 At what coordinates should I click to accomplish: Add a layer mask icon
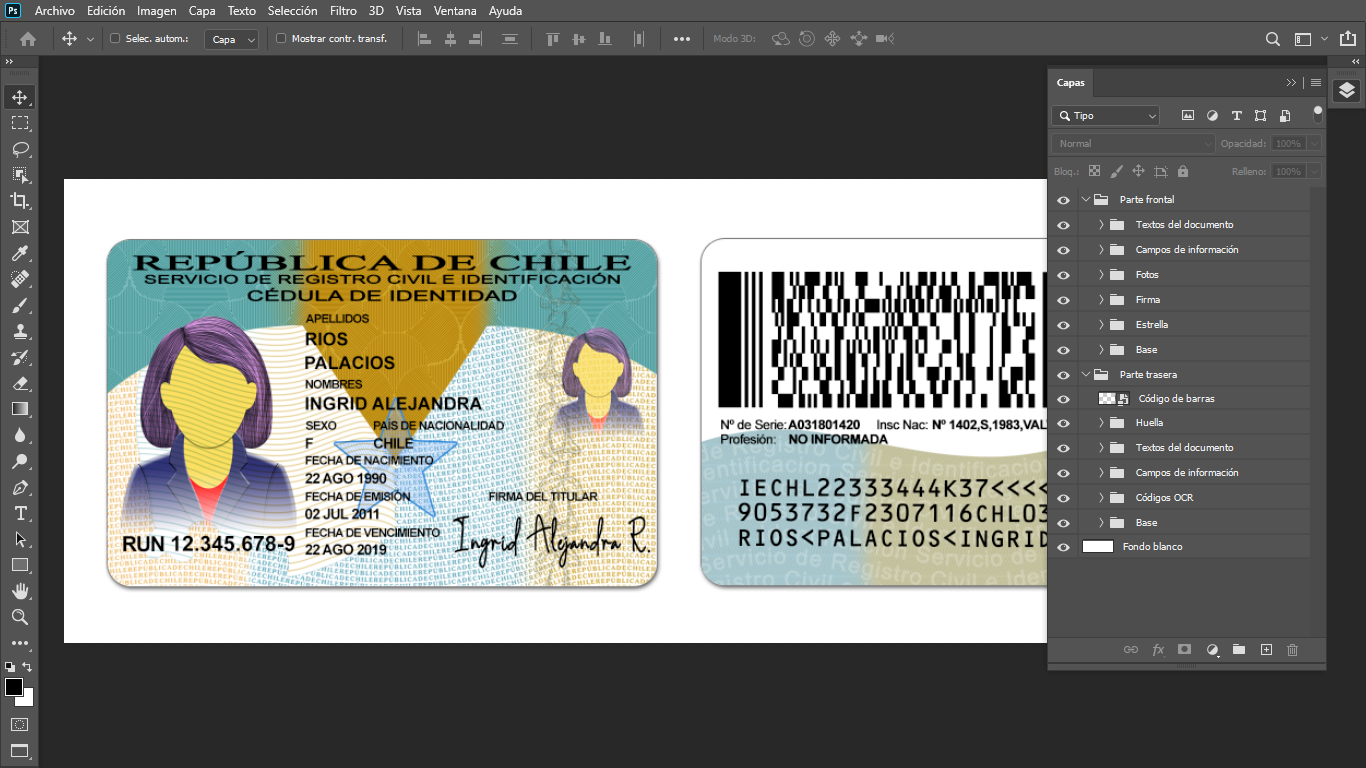[x=1185, y=650]
